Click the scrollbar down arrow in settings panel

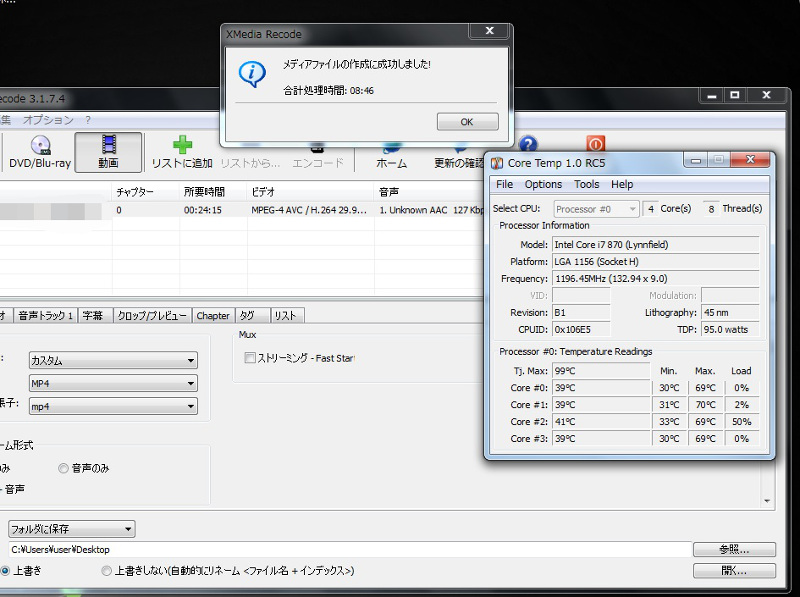[x=767, y=501]
